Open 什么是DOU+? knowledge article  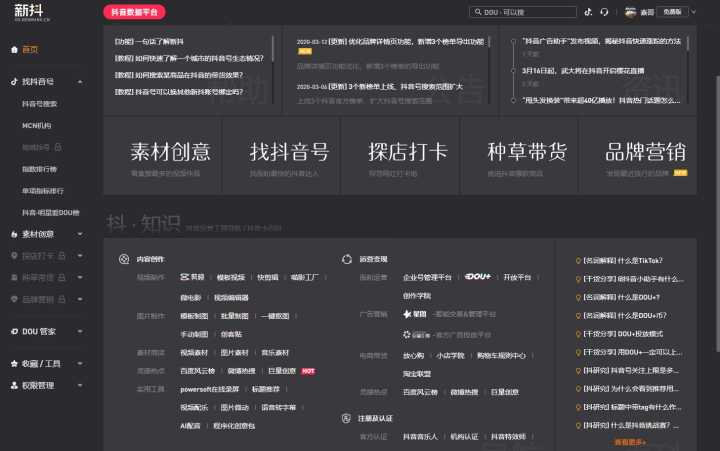[x=621, y=297]
